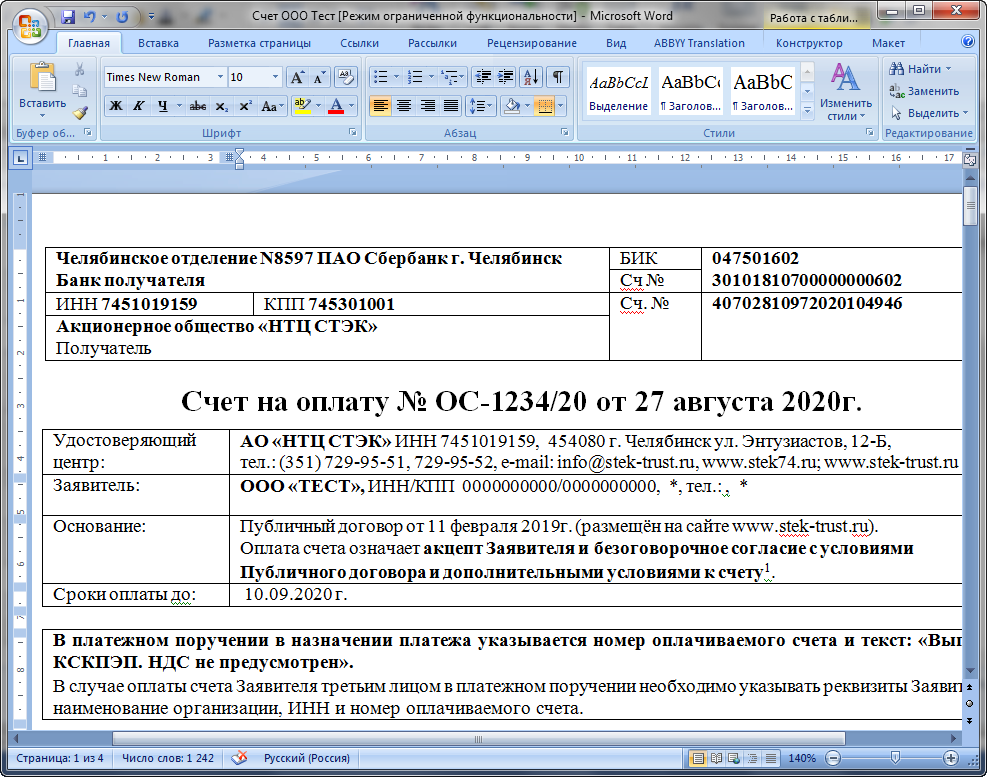Toggle strikethrough formatting
The image size is (987, 777).
tap(198, 106)
